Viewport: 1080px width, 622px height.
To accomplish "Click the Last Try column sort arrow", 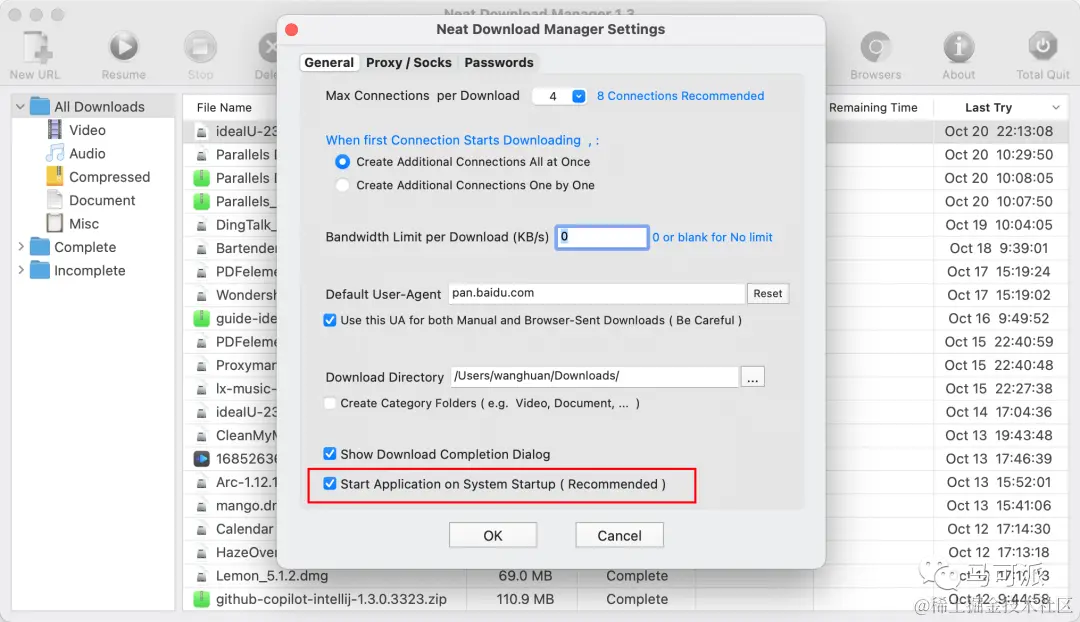I will [x=1055, y=107].
